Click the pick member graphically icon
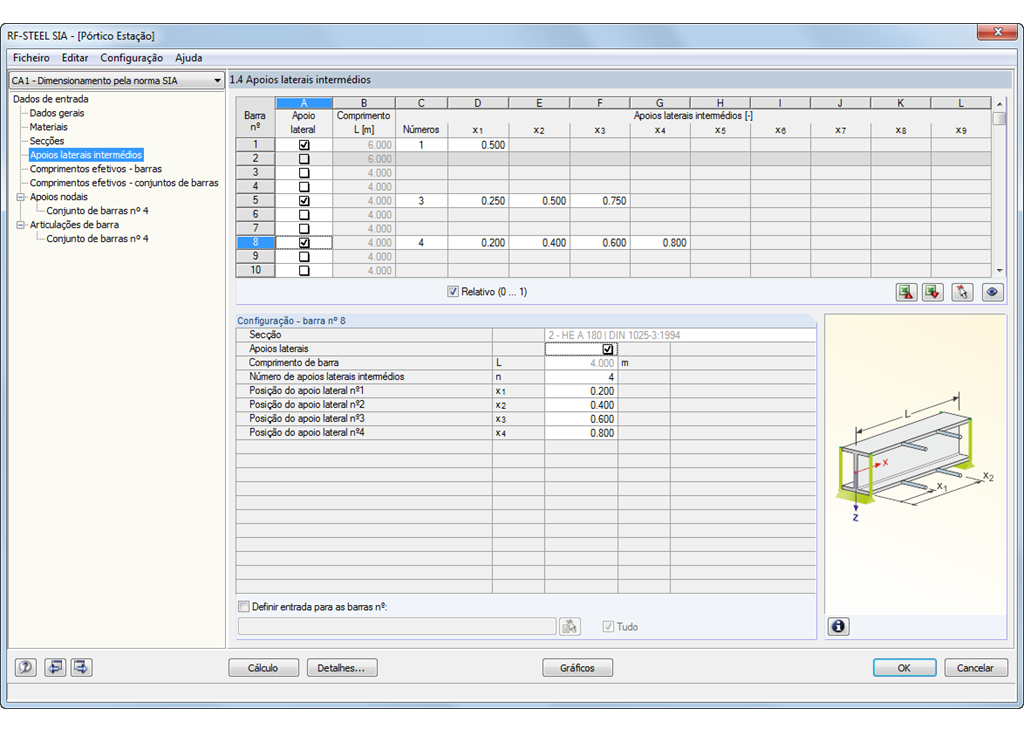The width and height of the screenshot is (1024, 732). tap(962, 293)
